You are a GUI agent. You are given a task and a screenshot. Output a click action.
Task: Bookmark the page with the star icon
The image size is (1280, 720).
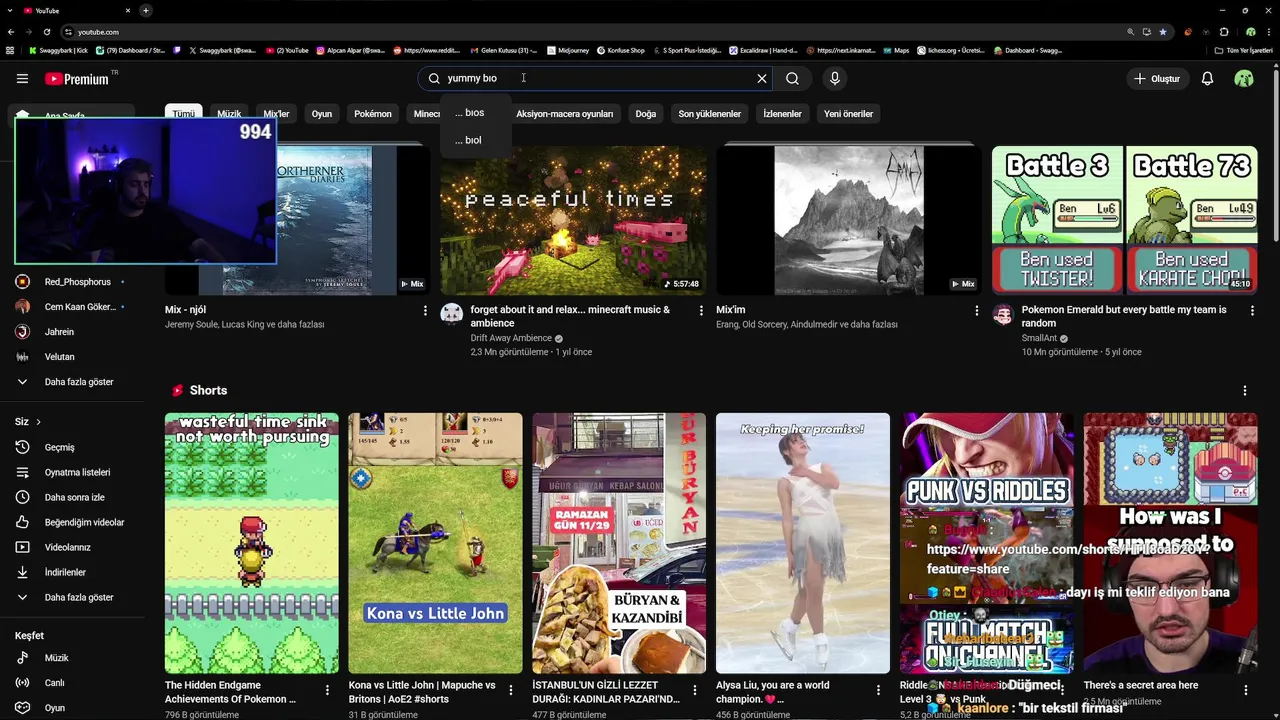pyautogui.click(x=1162, y=32)
